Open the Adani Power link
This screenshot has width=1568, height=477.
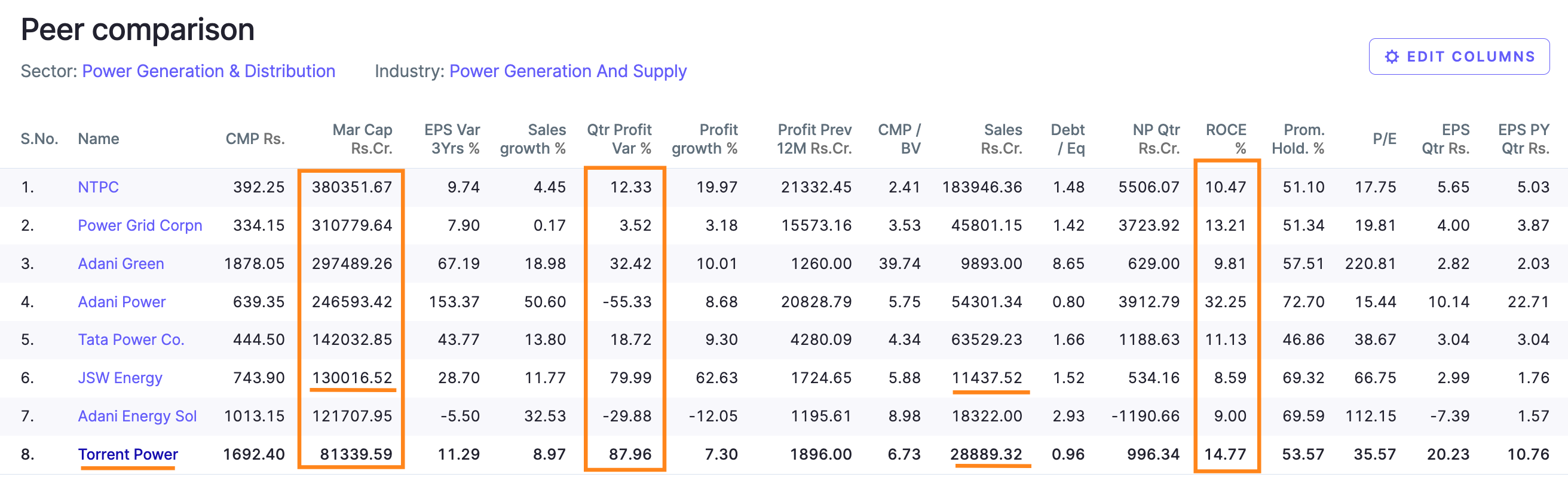click(122, 302)
